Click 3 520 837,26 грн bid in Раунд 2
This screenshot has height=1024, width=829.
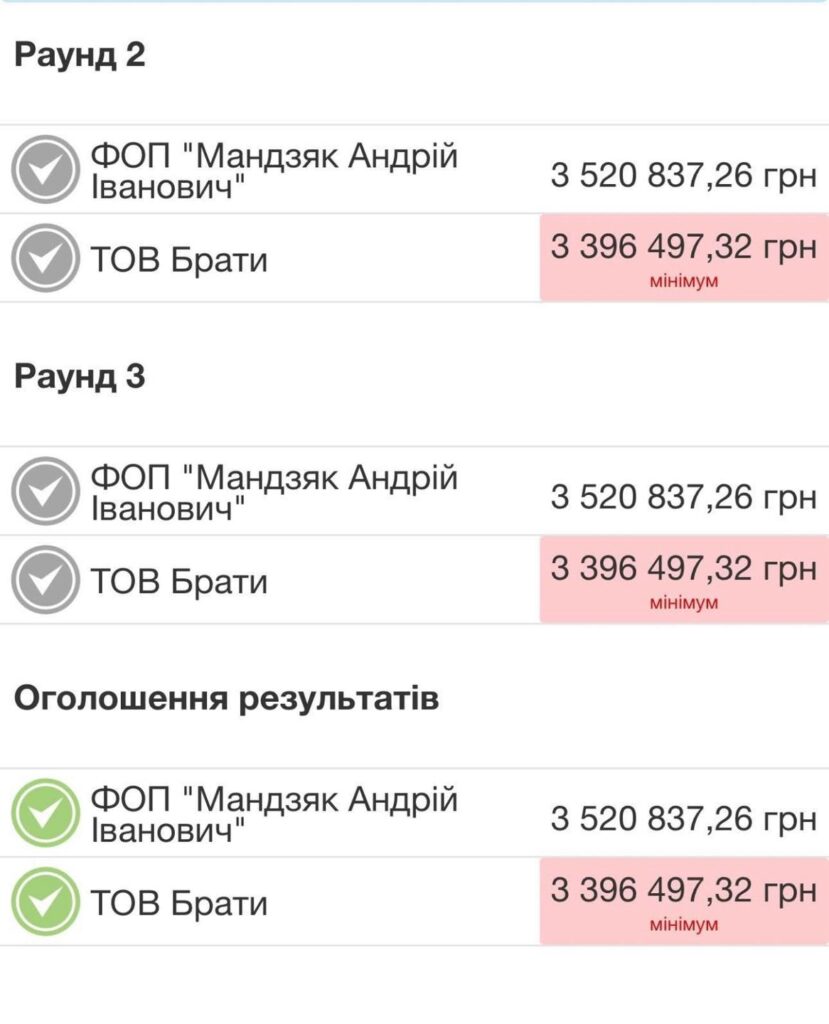[x=683, y=175]
